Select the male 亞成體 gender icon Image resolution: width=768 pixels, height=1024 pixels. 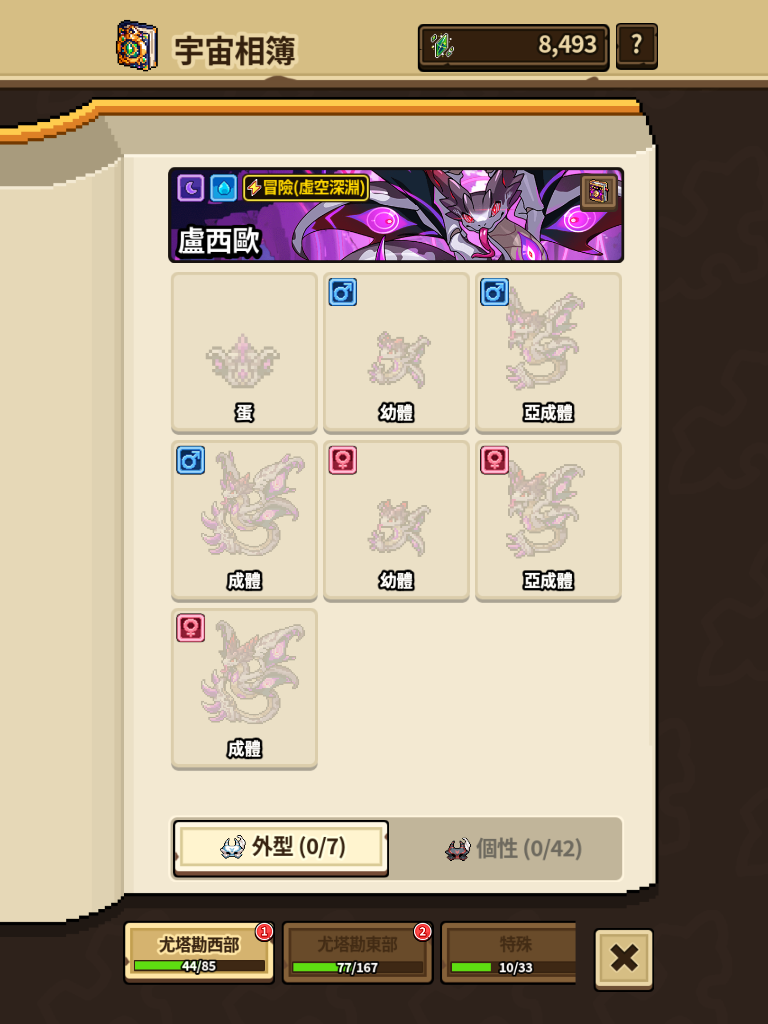(494, 292)
